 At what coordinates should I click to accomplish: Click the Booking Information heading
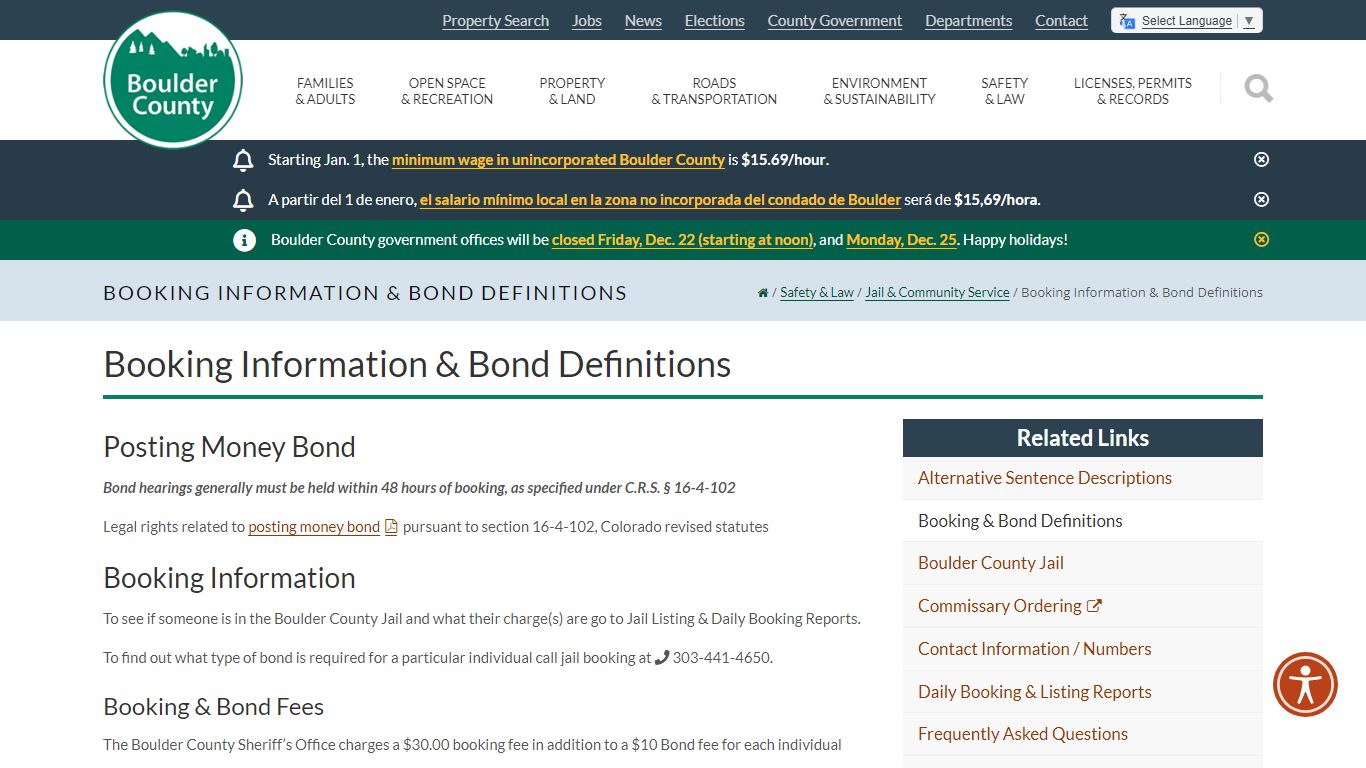(x=229, y=578)
